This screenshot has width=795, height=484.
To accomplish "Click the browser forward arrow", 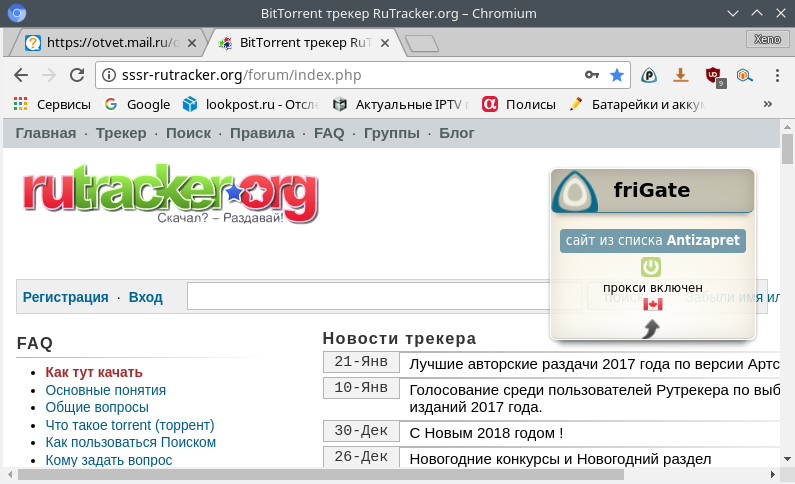I will (49, 76).
